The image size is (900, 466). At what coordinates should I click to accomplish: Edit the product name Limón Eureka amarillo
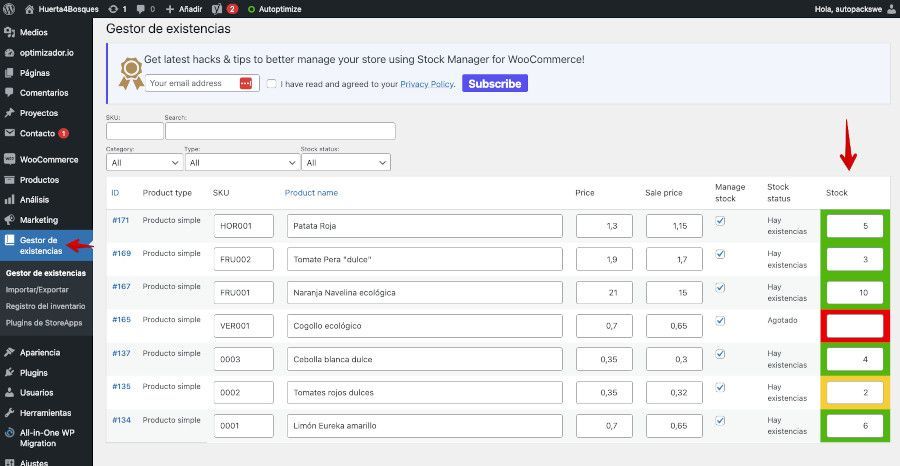tap(425, 426)
